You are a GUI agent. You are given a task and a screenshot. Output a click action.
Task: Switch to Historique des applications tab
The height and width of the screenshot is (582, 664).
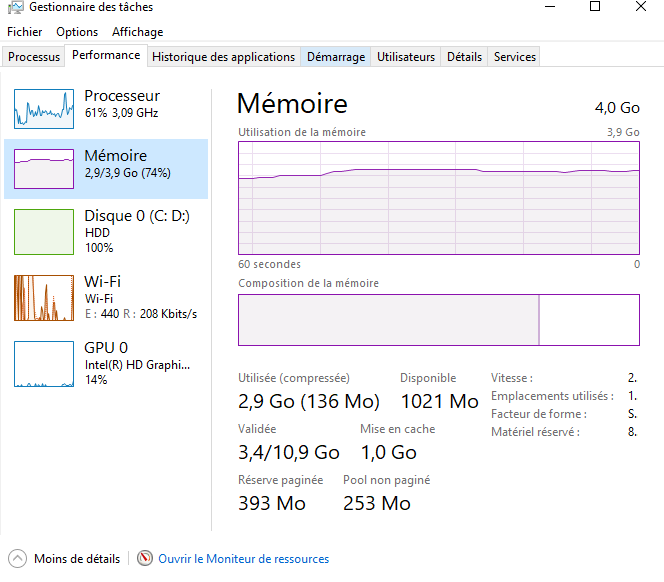tap(223, 57)
